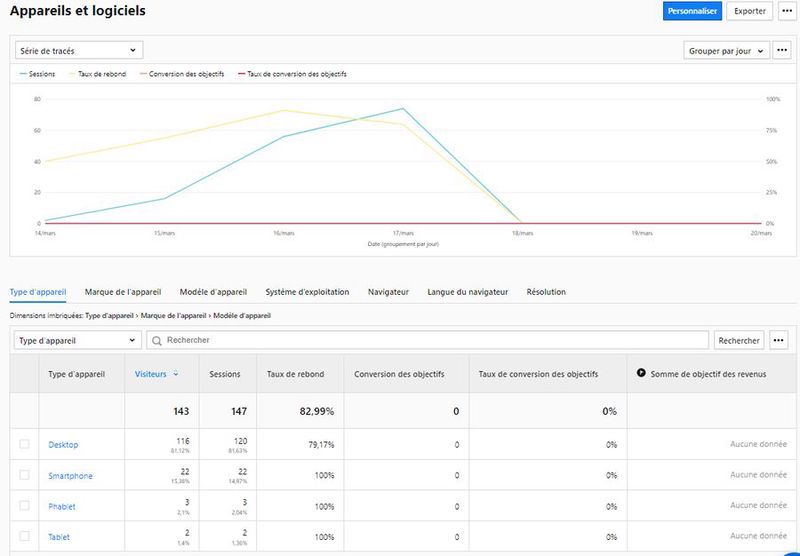800x556 pixels.
Task: Check the Smartphone row checkbox
Action: pyautogui.click(x=24, y=475)
